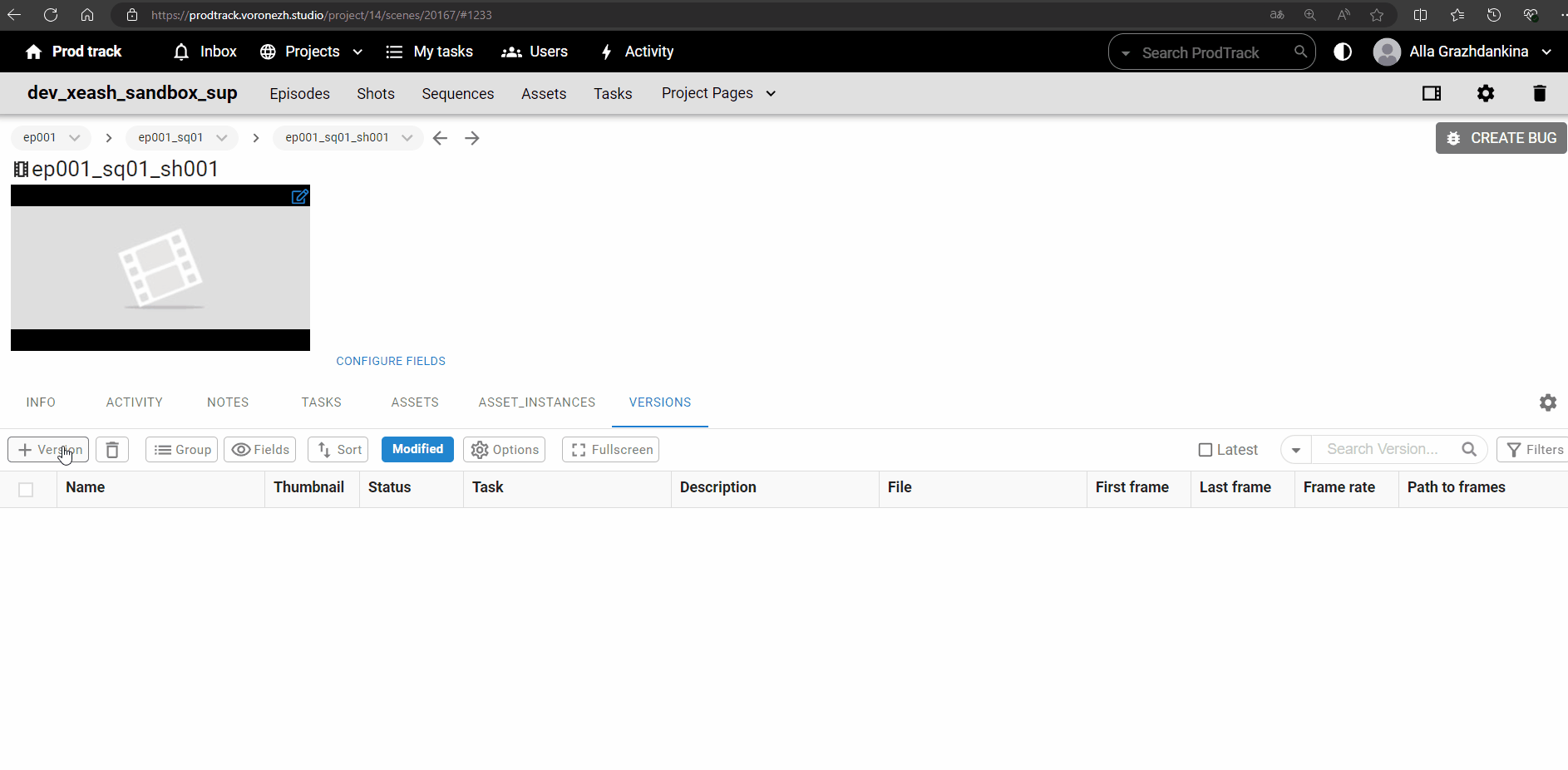Go to previous shot arrow

coord(441,138)
